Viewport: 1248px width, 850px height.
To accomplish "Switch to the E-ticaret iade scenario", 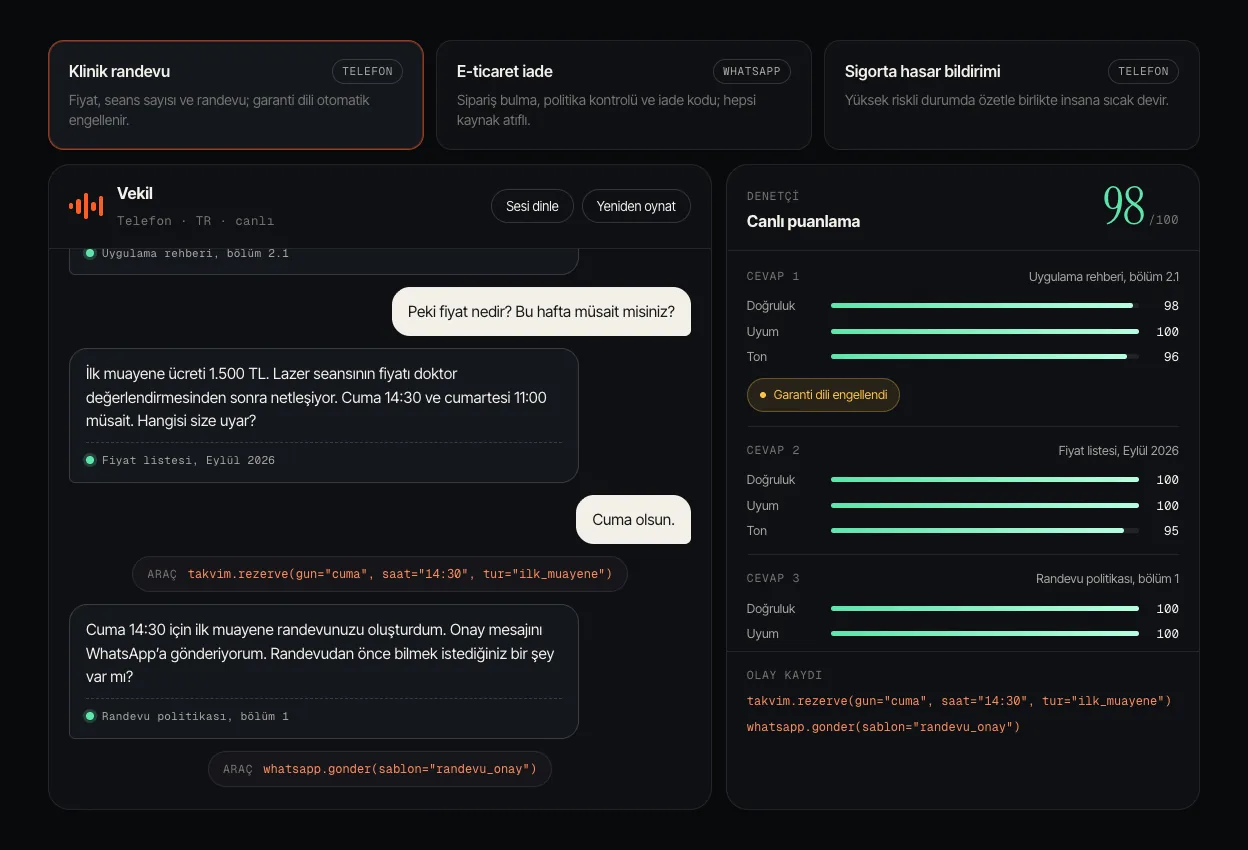I will 624,95.
